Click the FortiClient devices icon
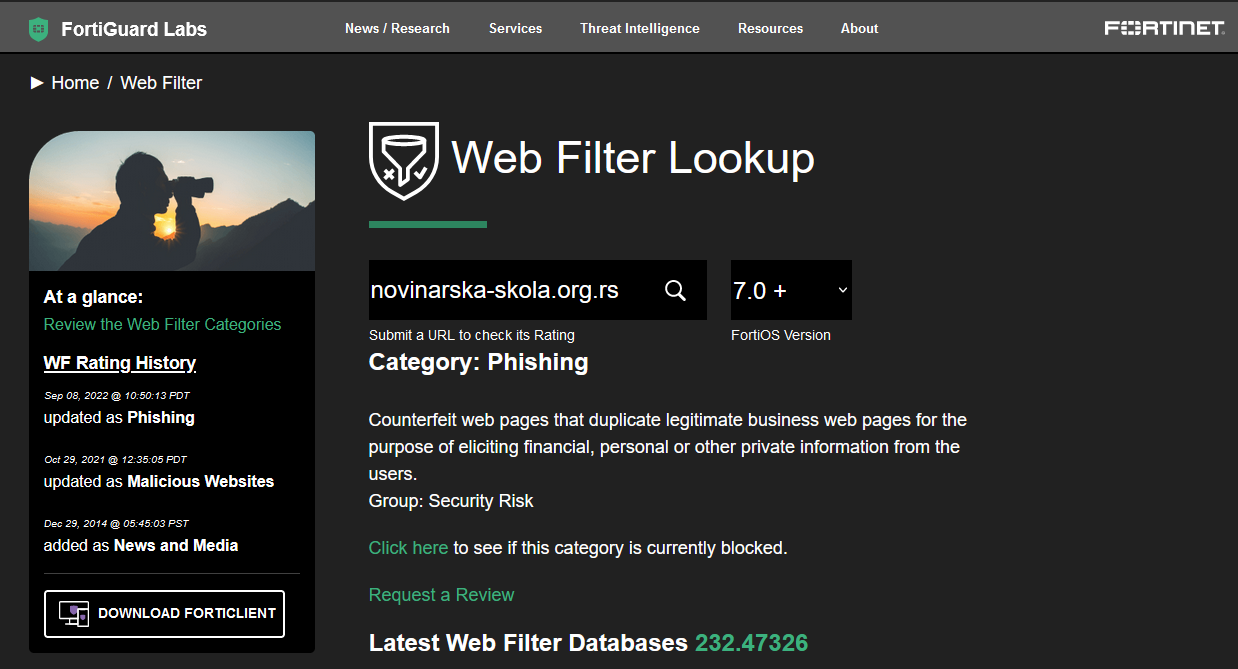Screen dimensions: 1238x669 [x=74, y=613]
